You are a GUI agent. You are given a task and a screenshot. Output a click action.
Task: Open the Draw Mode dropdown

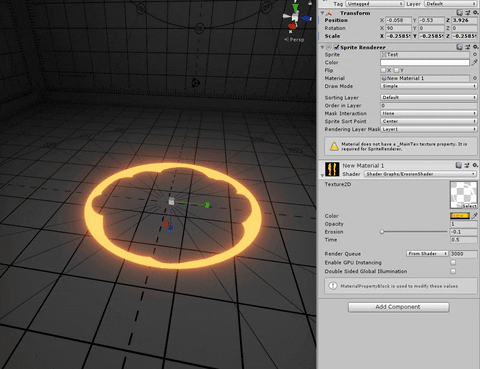pos(429,86)
